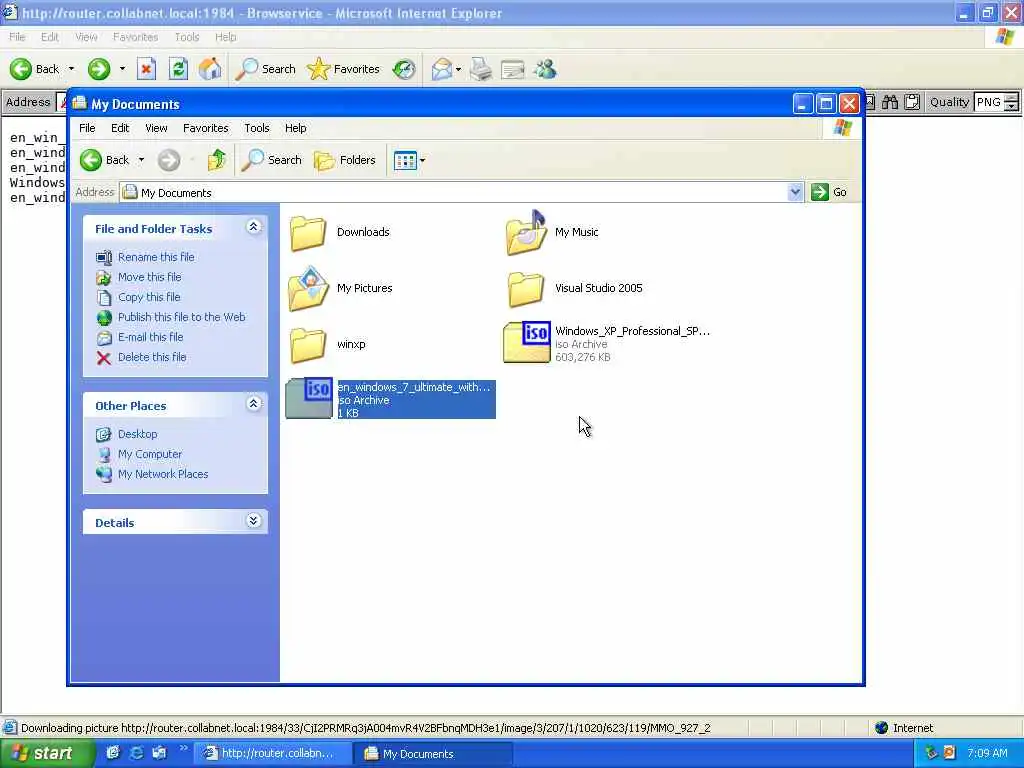The width and height of the screenshot is (1024, 768).
Task: Select the Visual Studio 2005 folder icon
Action: click(526, 289)
